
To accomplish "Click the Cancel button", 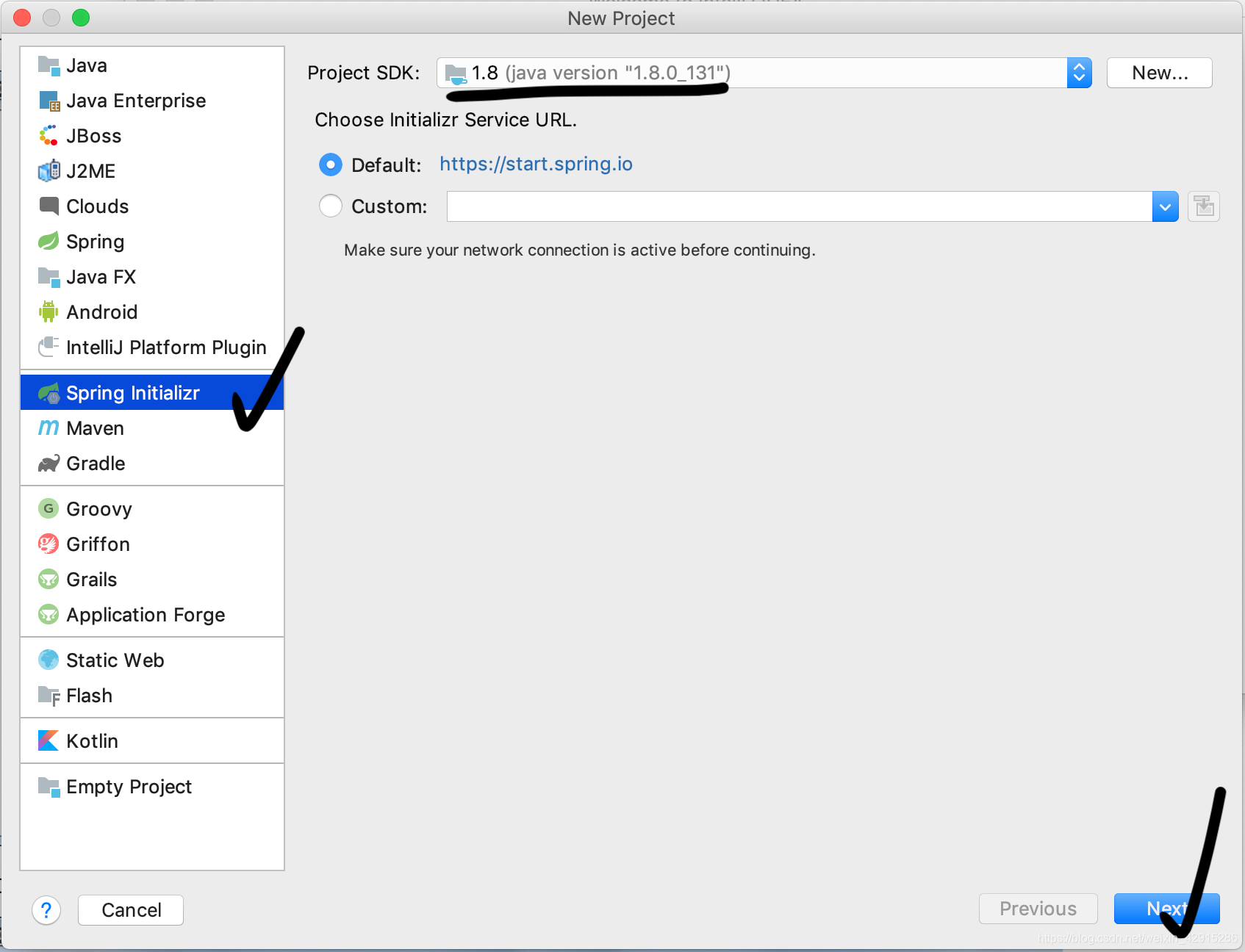I will pos(131,910).
